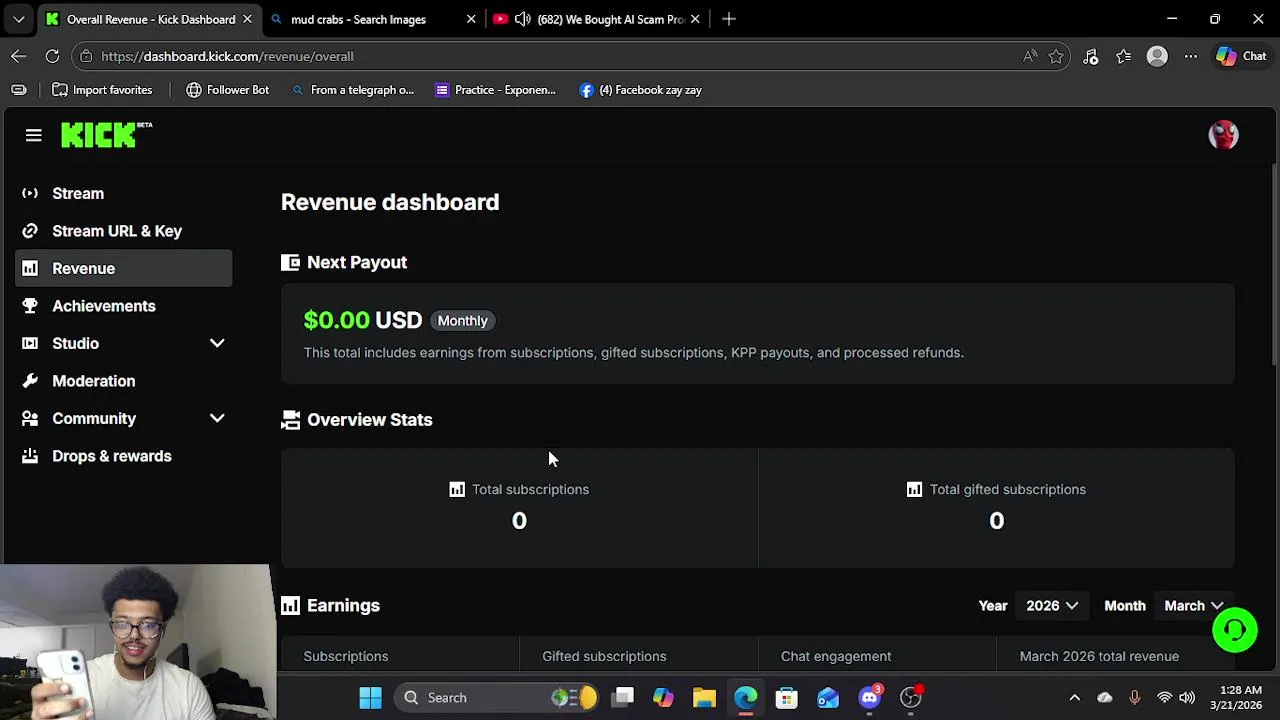Image resolution: width=1280 pixels, height=720 pixels.
Task: Show hidden system tray icons
Action: coord(1074,698)
